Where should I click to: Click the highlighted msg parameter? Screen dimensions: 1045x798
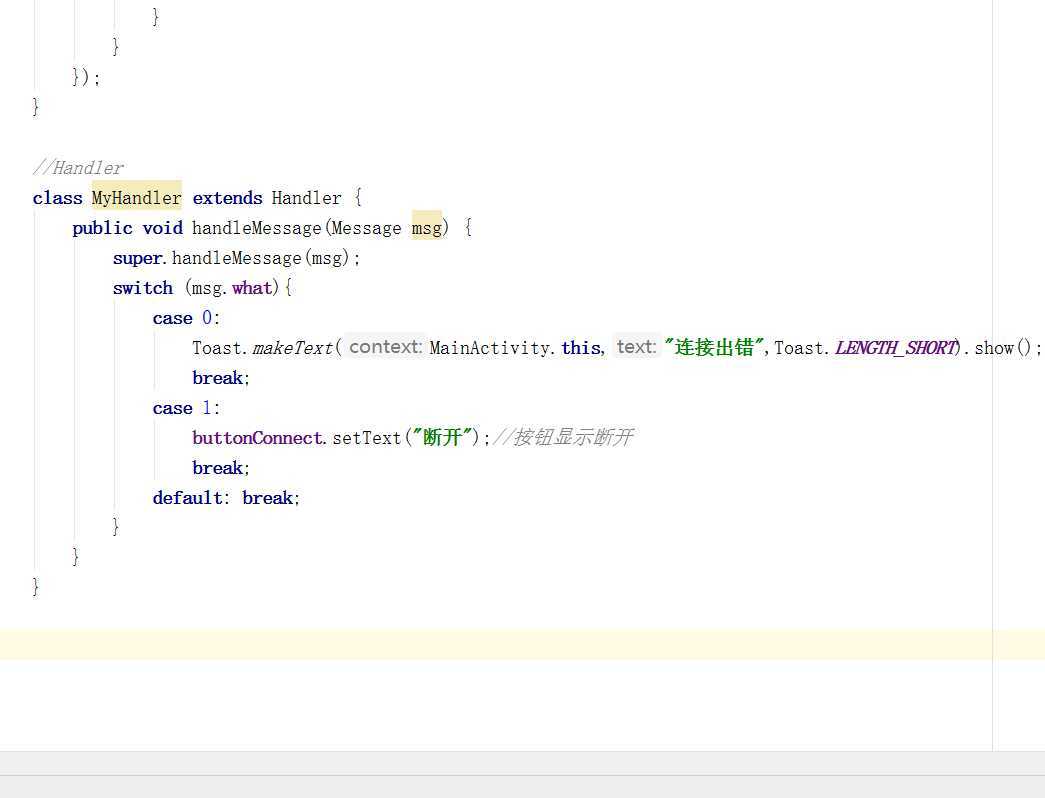click(x=427, y=228)
